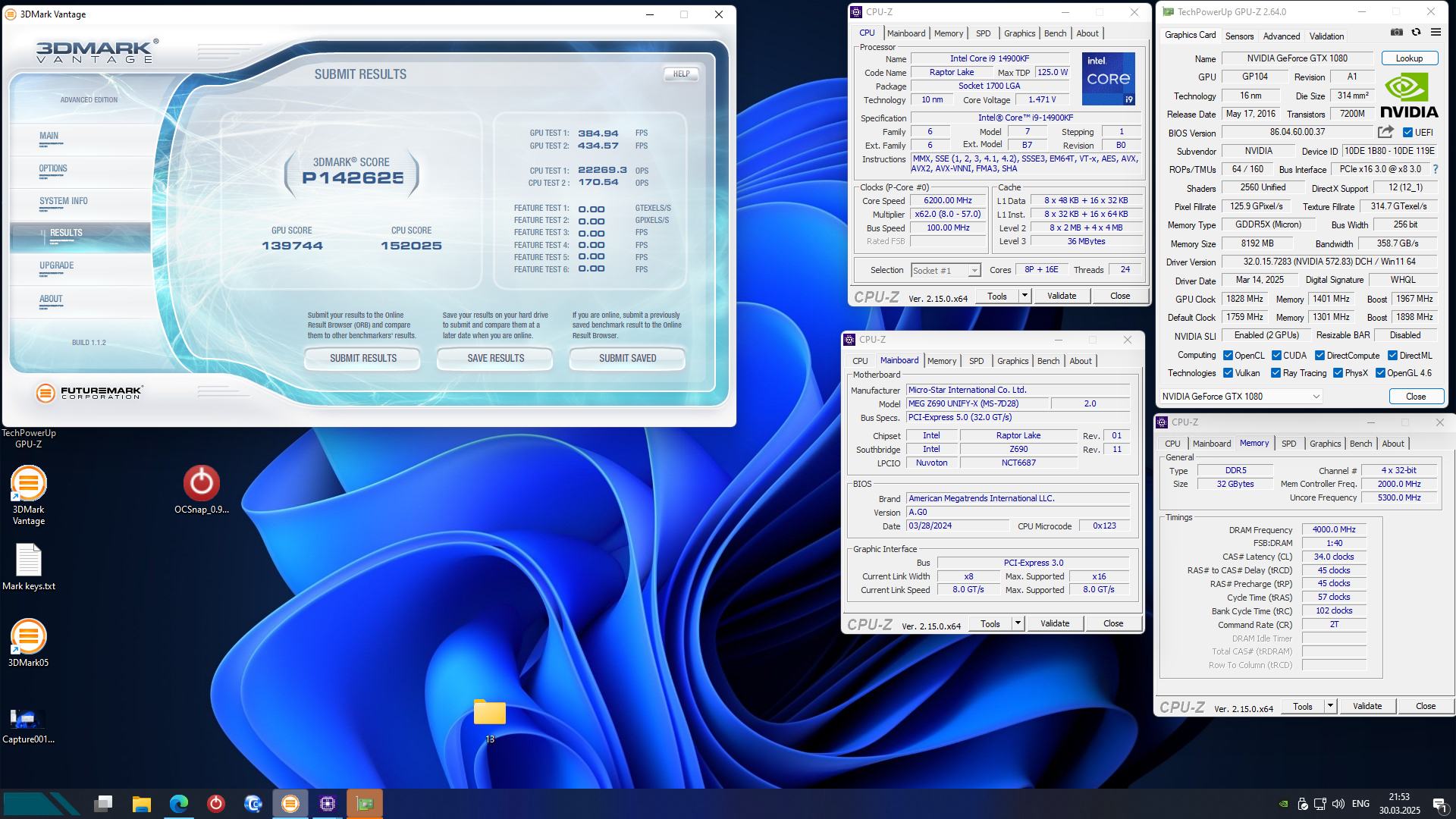Click the Bus Interface question mark icon

pos(1436,169)
